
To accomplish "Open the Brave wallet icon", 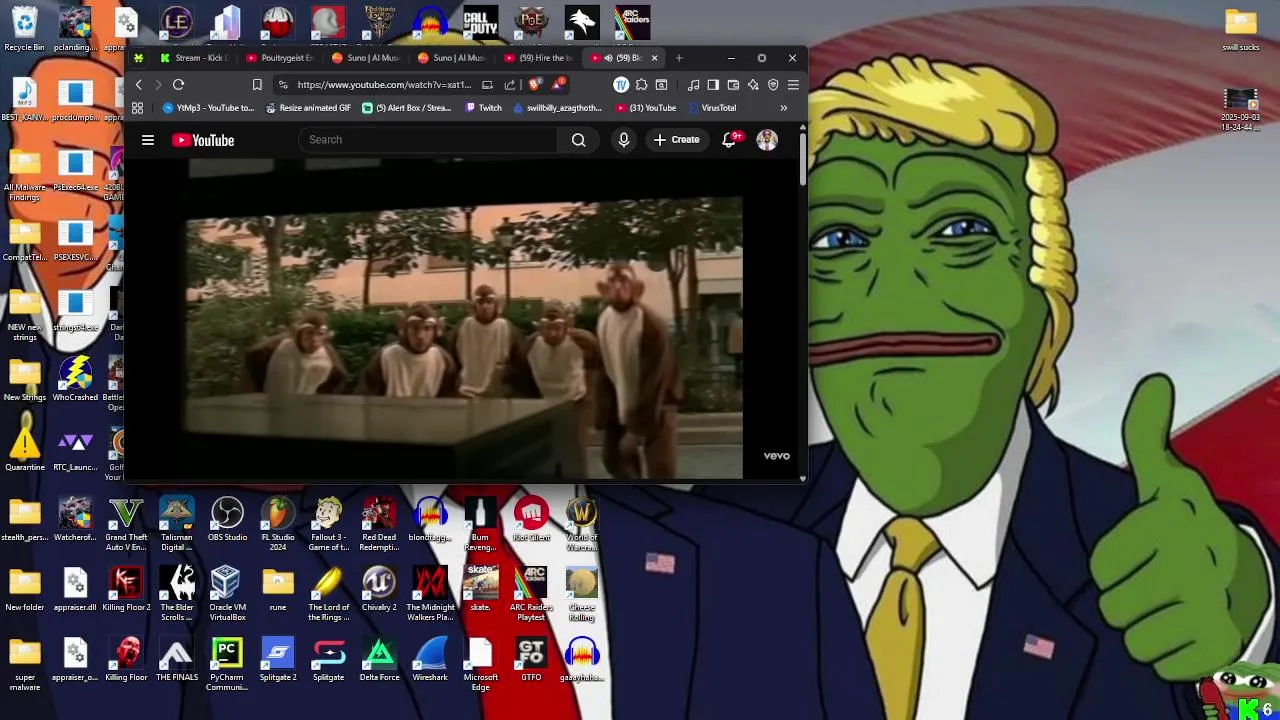I will coord(733,85).
